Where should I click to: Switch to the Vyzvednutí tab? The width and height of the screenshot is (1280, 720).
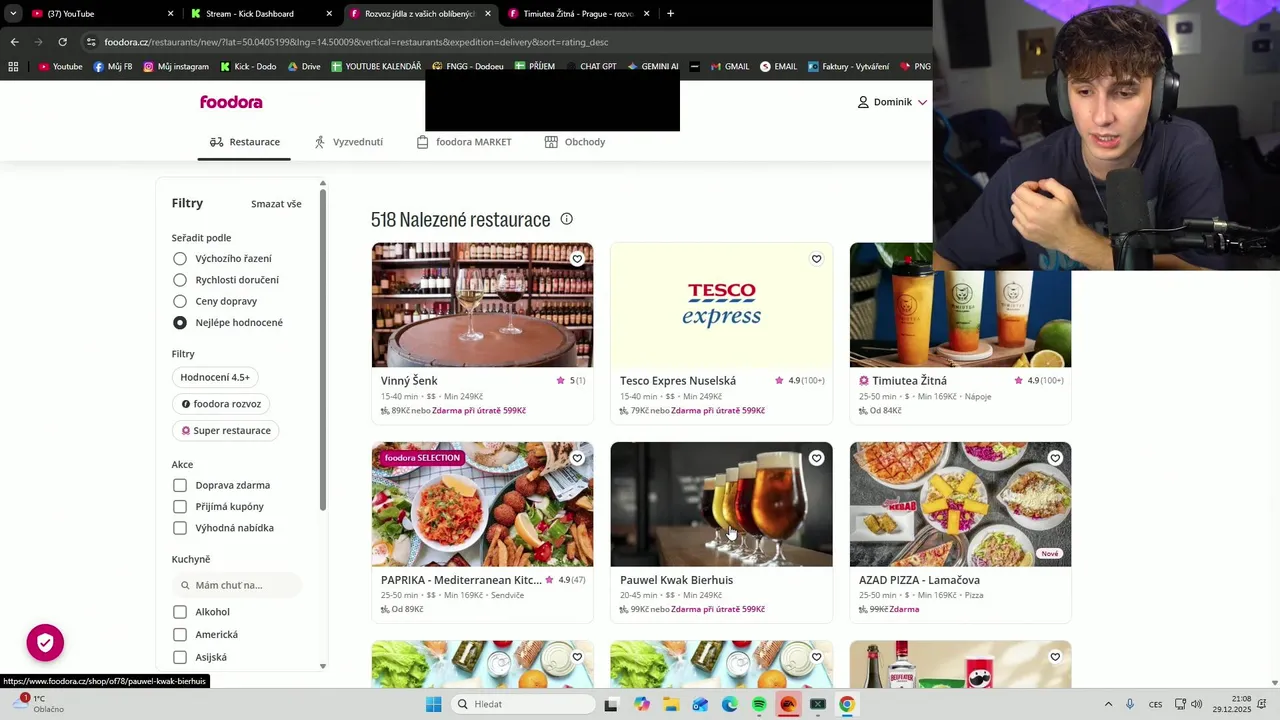(x=348, y=142)
